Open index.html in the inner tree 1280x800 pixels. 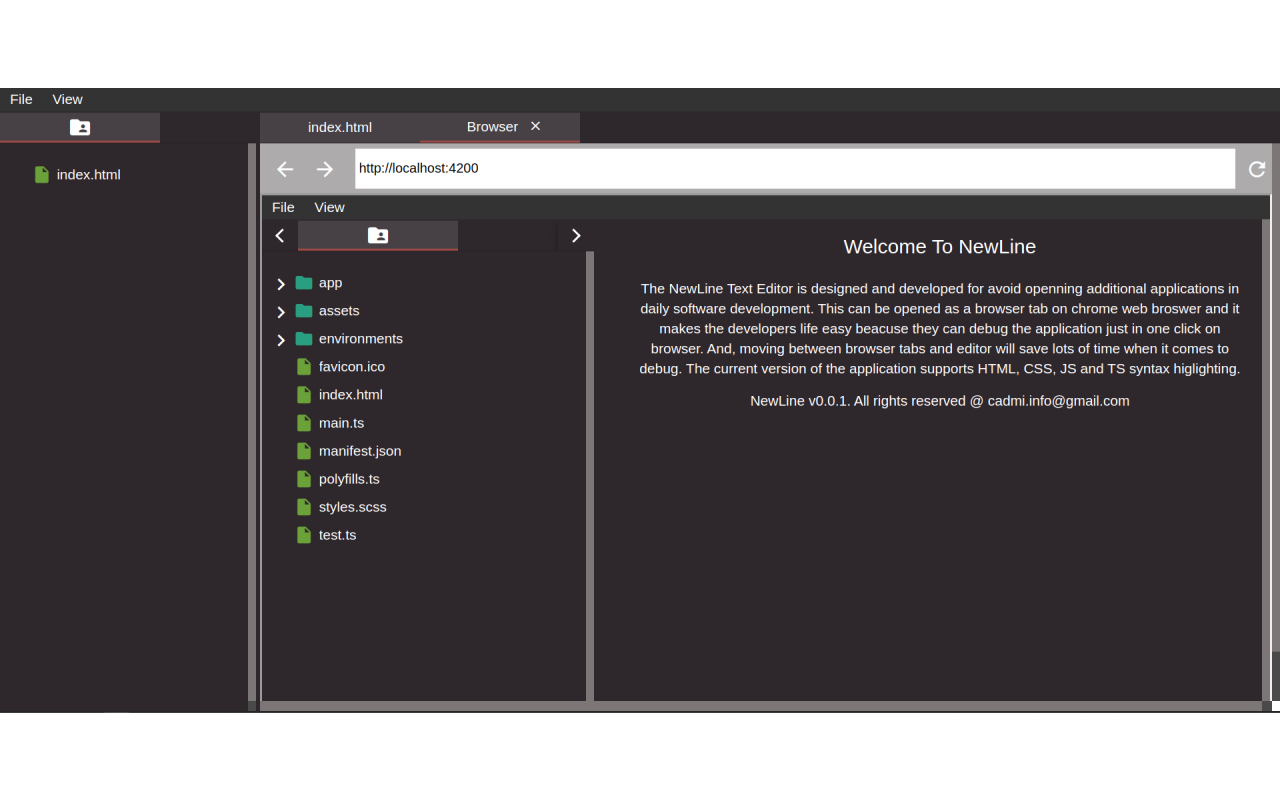coord(351,395)
